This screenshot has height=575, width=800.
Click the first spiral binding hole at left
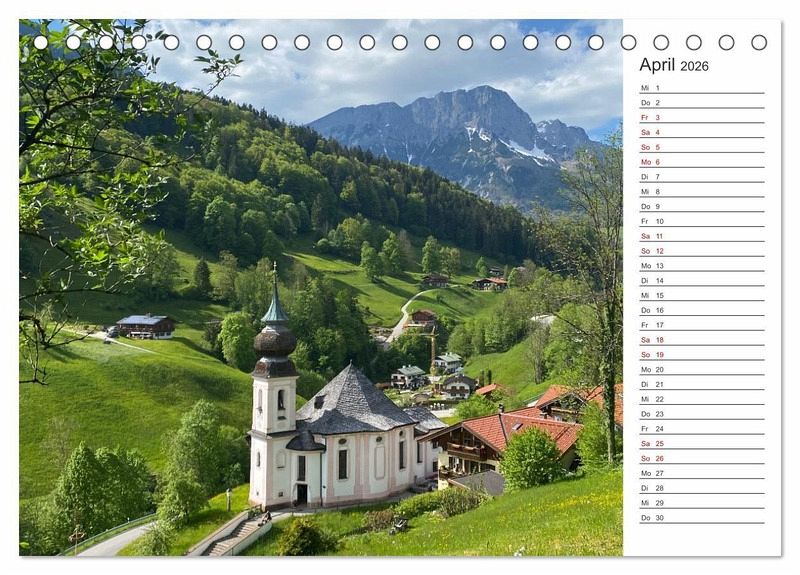click(x=41, y=42)
